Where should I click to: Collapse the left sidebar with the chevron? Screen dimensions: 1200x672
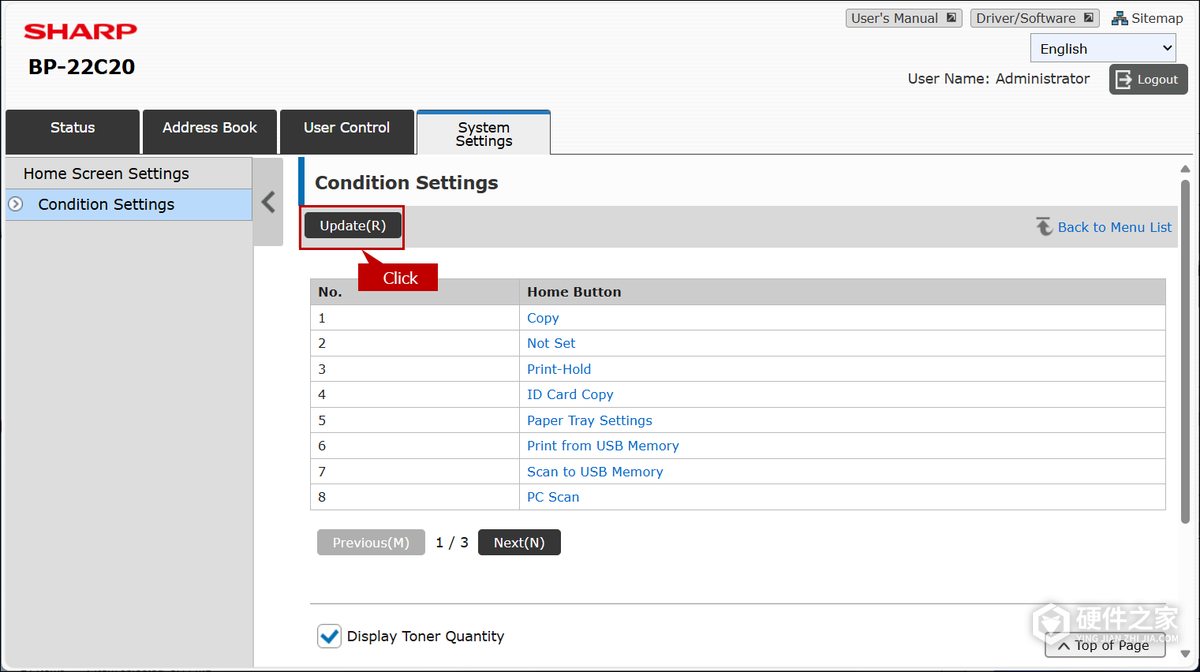click(x=268, y=202)
